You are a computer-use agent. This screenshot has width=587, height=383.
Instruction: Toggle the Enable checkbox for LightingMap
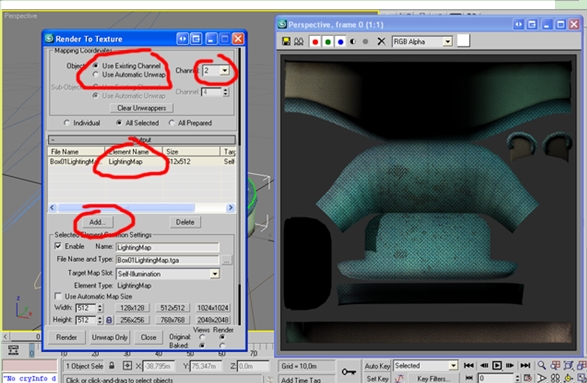(58, 246)
